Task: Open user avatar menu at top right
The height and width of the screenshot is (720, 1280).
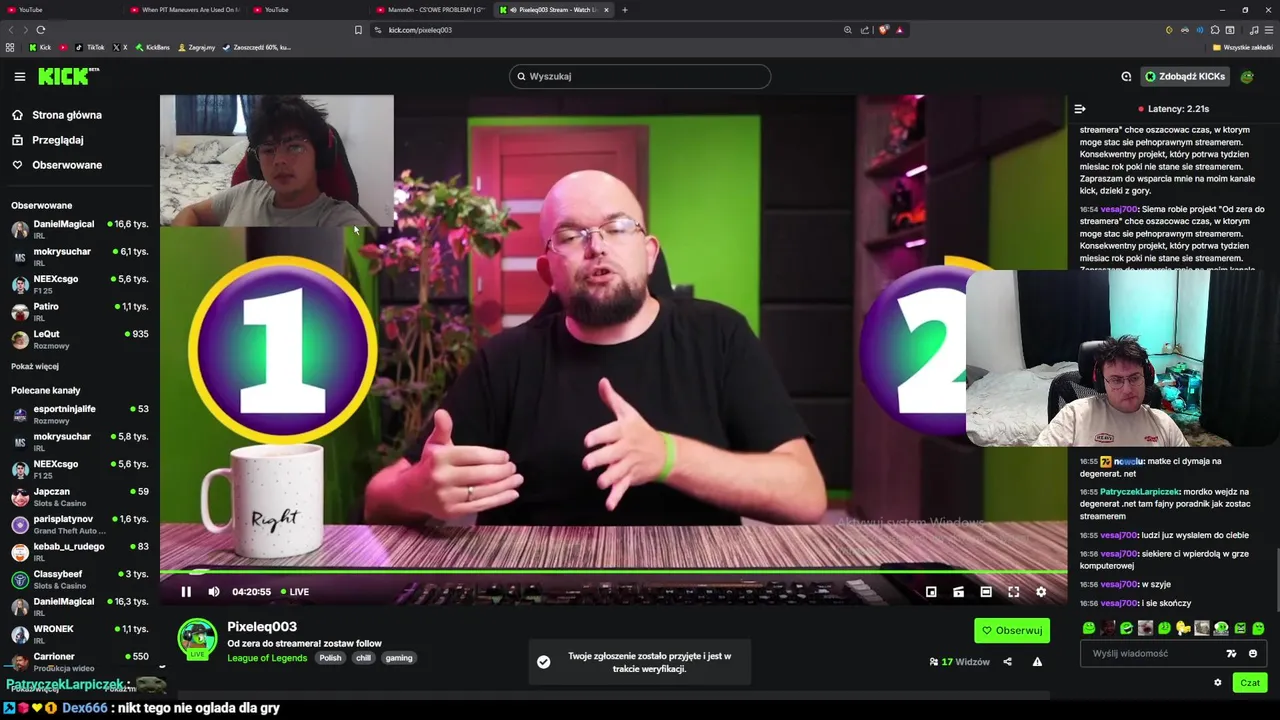Action: (1247, 76)
